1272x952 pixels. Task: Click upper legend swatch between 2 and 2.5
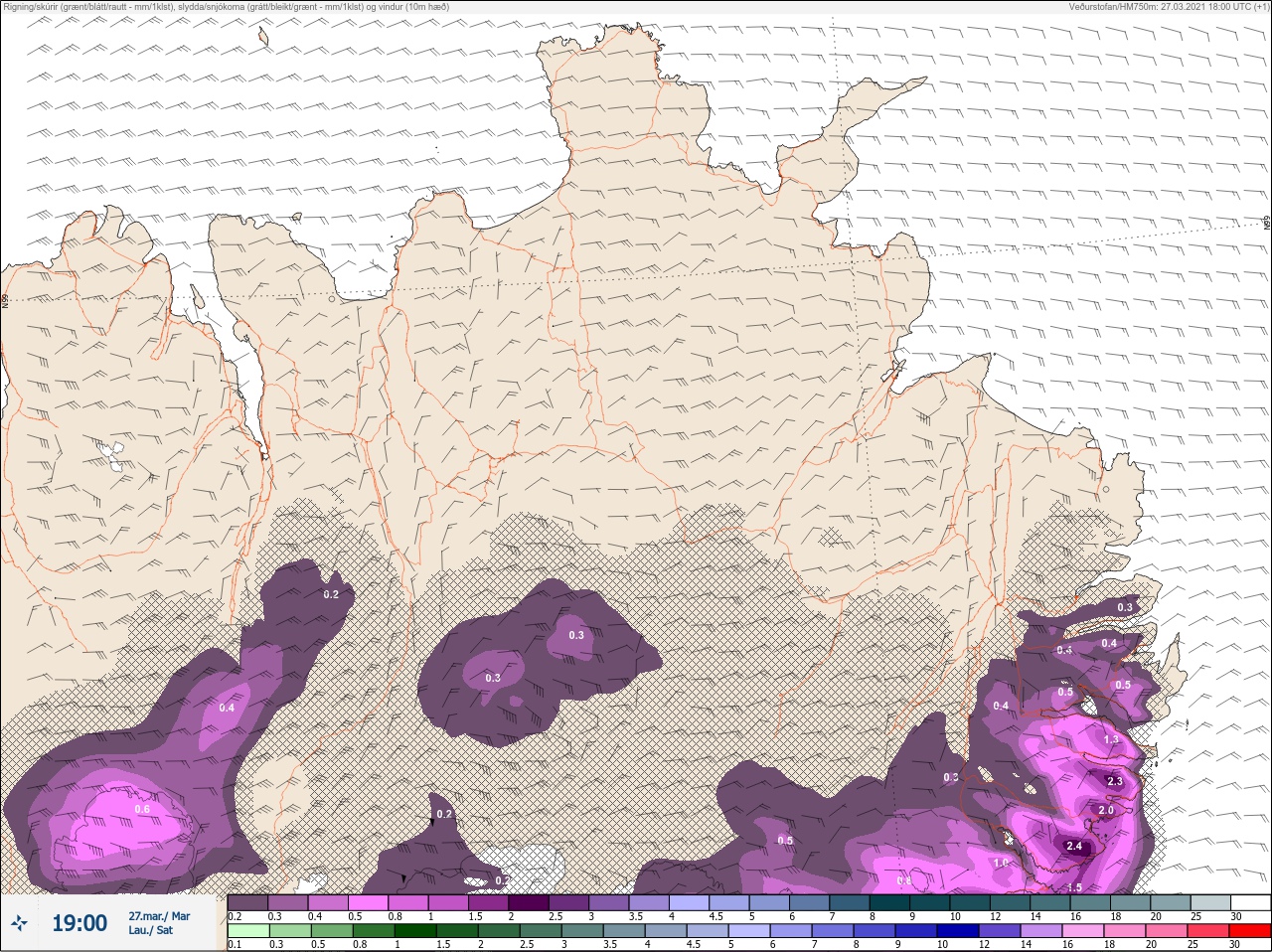(528, 903)
